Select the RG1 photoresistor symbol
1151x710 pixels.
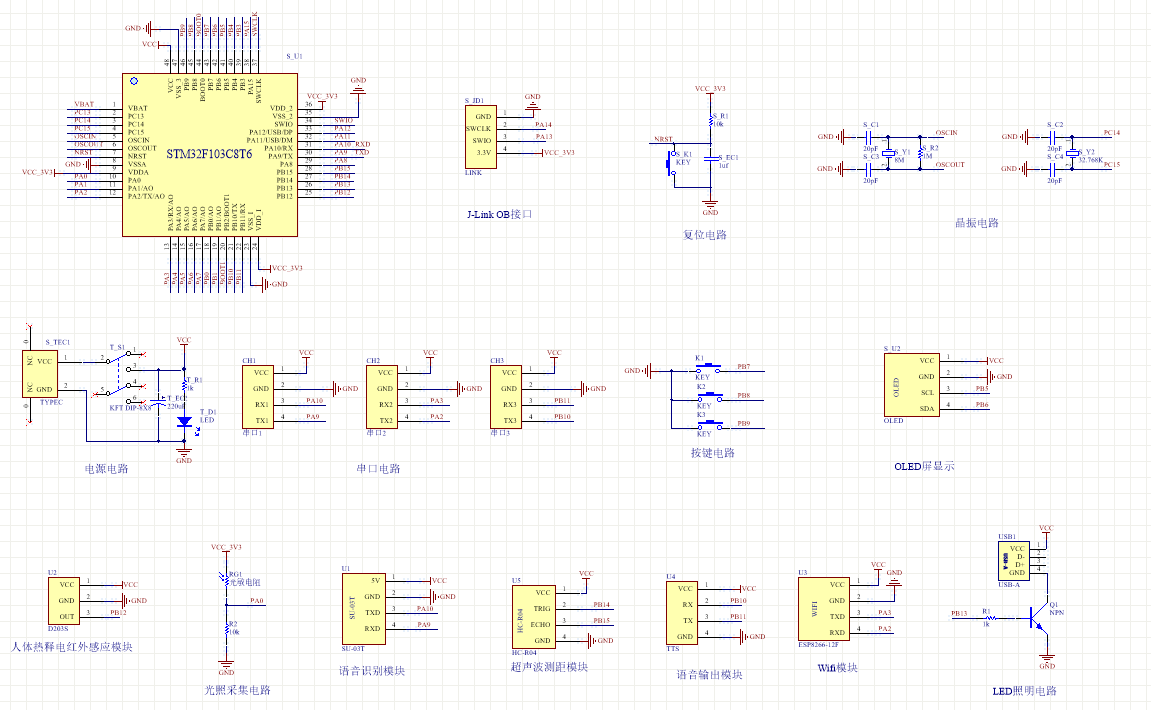(x=226, y=578)
